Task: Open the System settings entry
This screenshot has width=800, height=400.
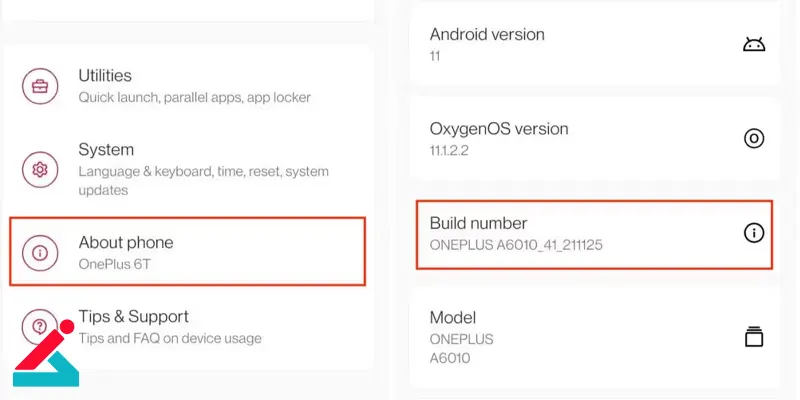Action: click(x=106, y=150)
